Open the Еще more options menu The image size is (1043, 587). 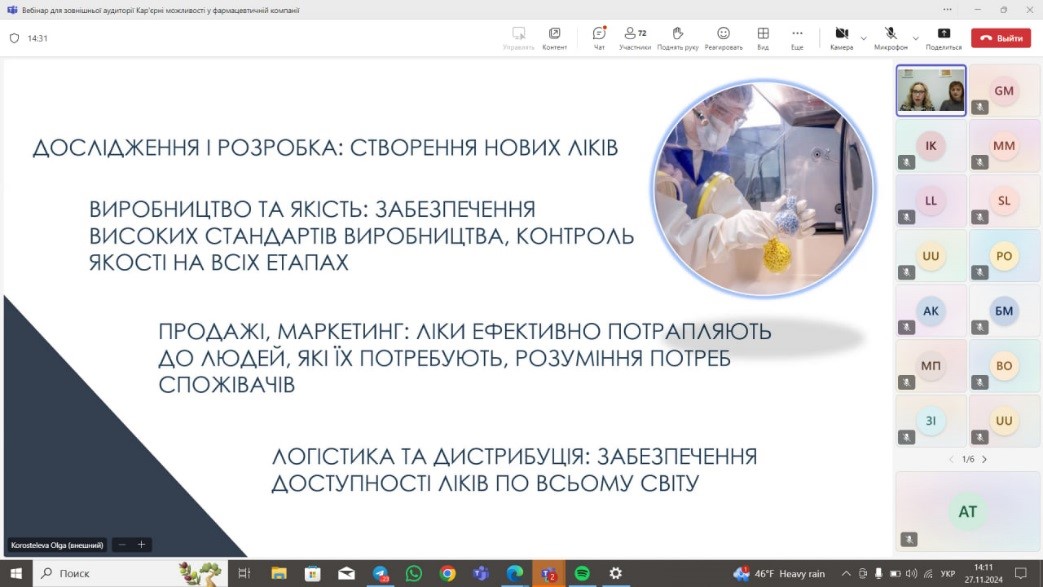pyautogui.click(x=797, y=38)
